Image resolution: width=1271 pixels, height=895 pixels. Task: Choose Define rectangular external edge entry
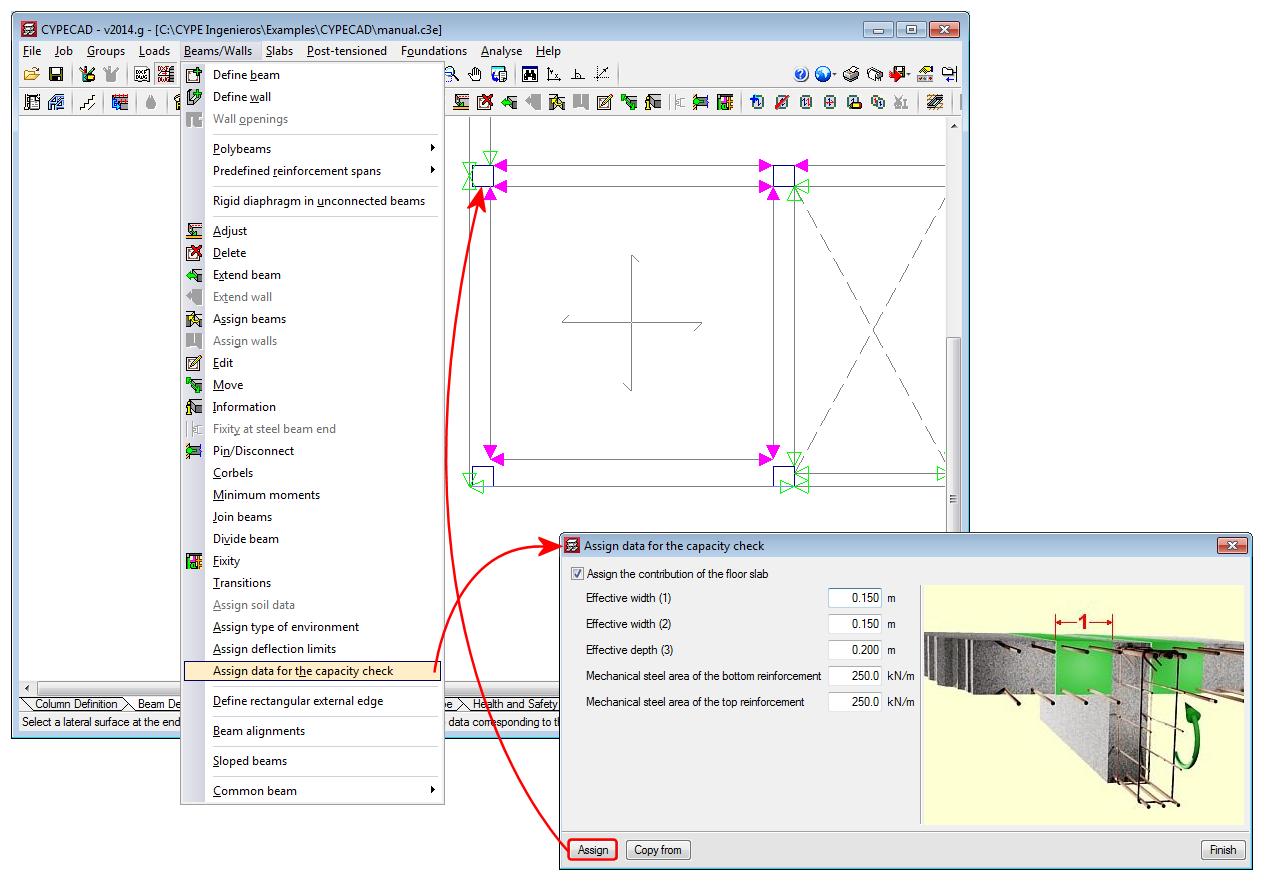pyautogui.click(x=298, y=701)
